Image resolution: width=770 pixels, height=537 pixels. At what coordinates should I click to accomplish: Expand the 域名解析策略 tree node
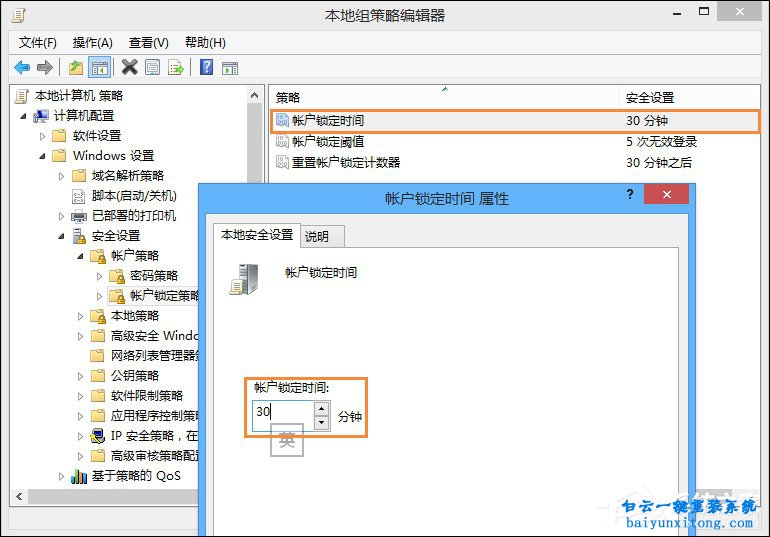(61, 176)
